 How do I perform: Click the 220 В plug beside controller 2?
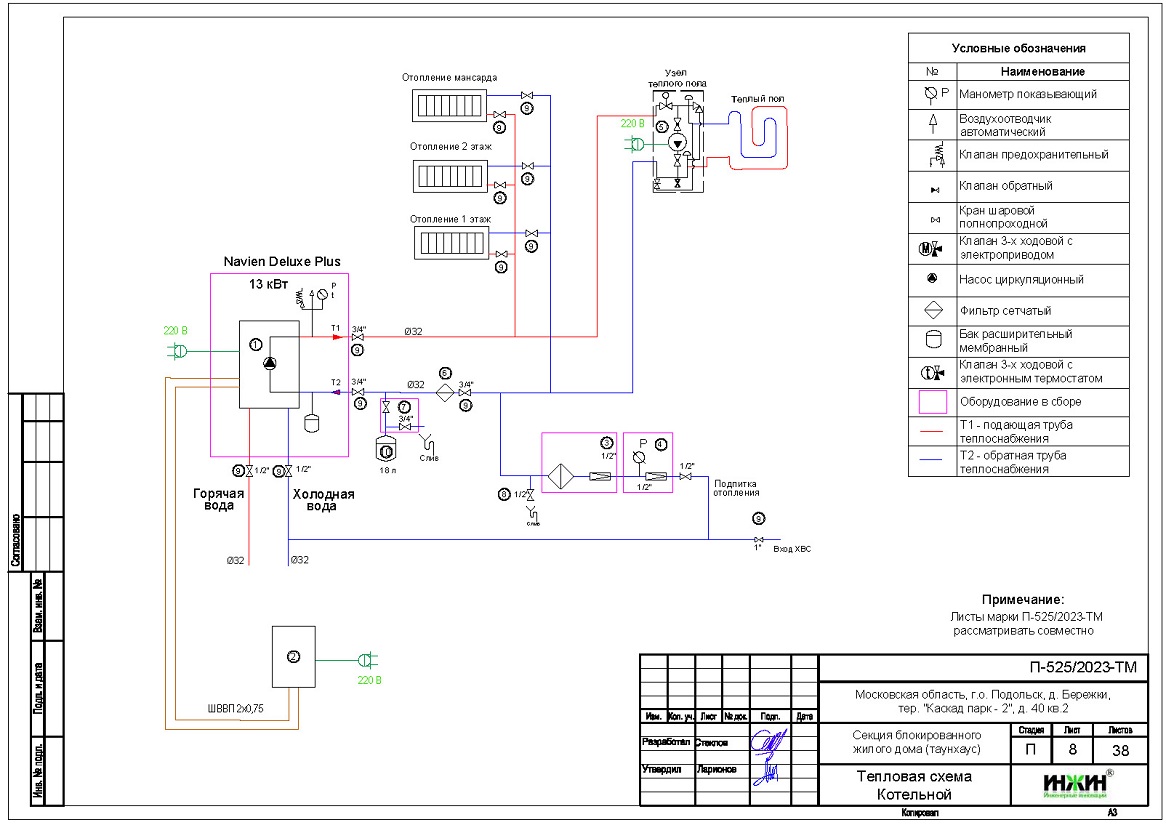[x=366, y=660]
